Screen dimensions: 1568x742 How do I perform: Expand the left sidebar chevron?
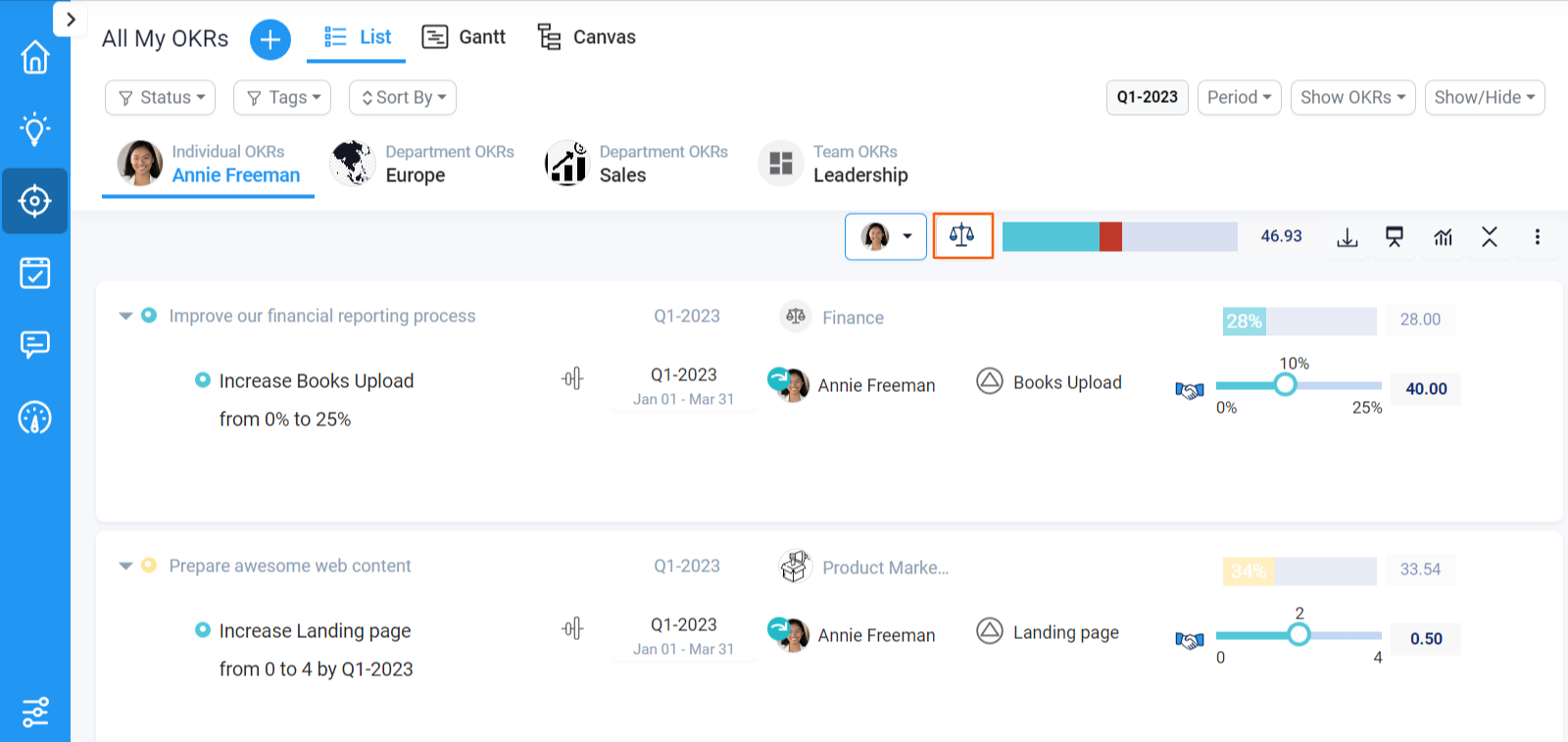pos(71,20)
